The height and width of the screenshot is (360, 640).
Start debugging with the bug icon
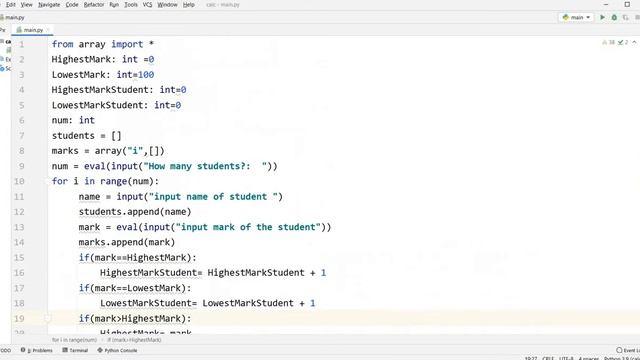pos(614,18)
